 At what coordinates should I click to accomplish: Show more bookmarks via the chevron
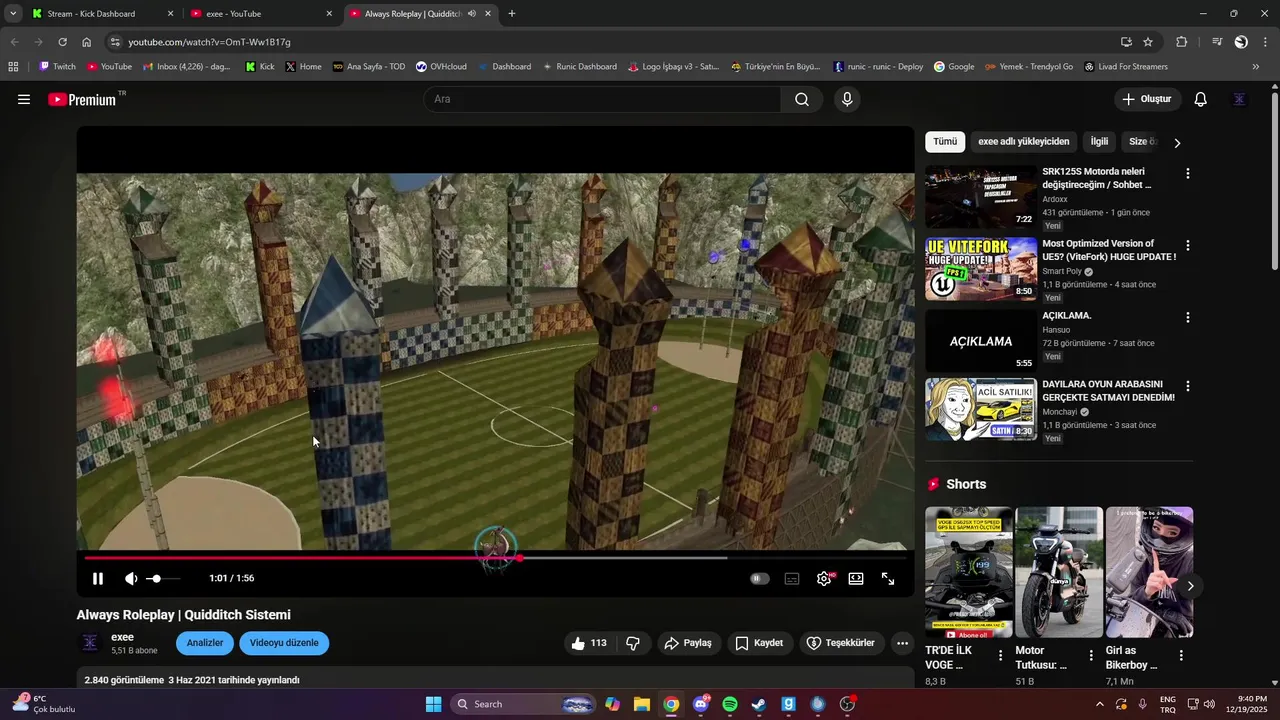pyautogui.click(x=1255, y=67)
